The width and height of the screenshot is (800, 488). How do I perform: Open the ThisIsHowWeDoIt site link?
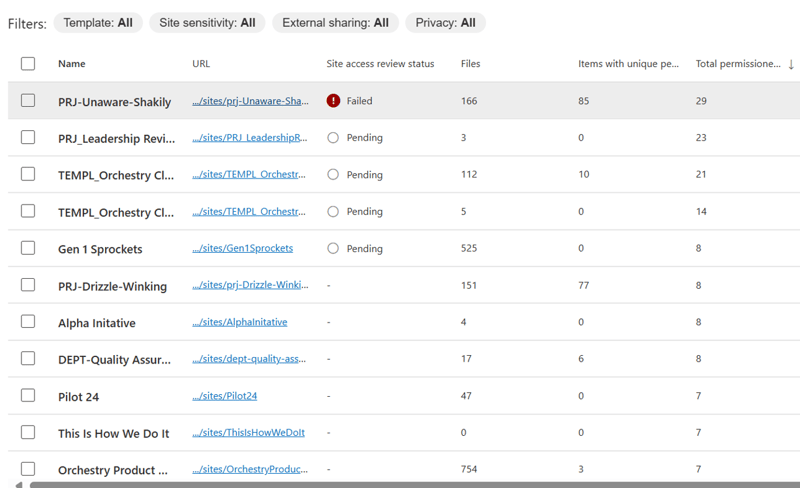click(248, 432)
